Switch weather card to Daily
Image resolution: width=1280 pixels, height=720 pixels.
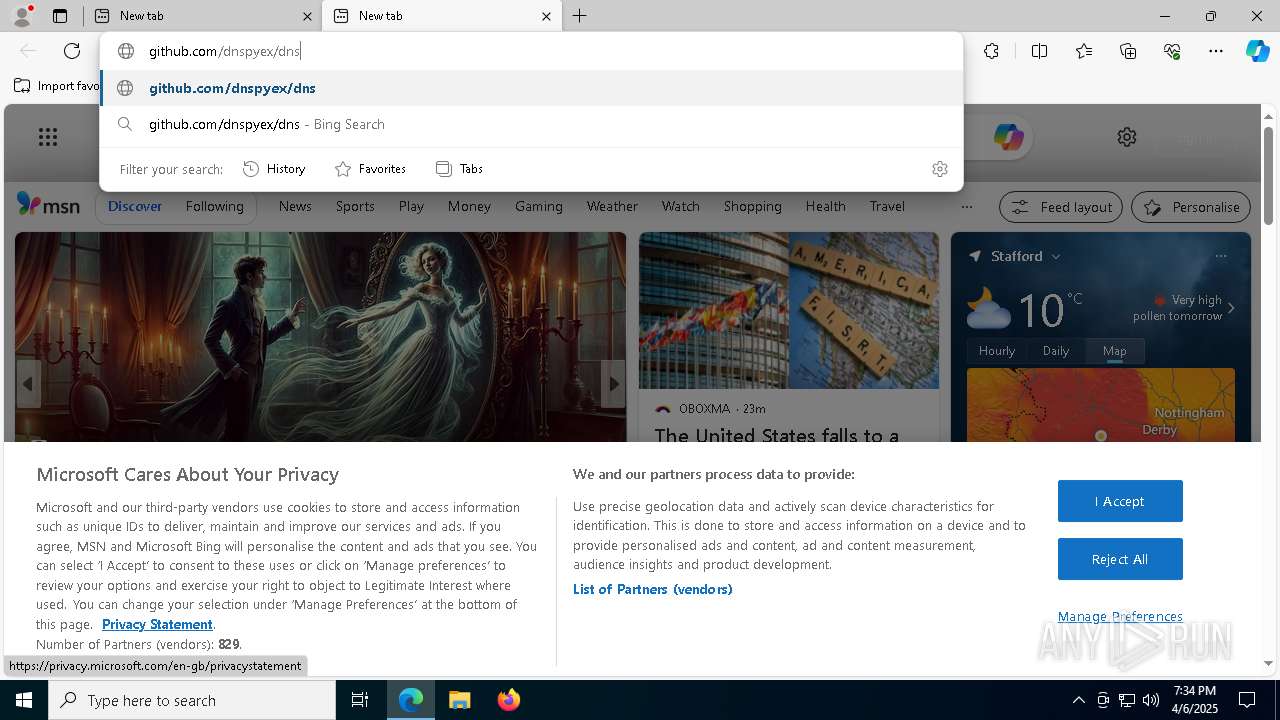click(x=1056, y=351)
